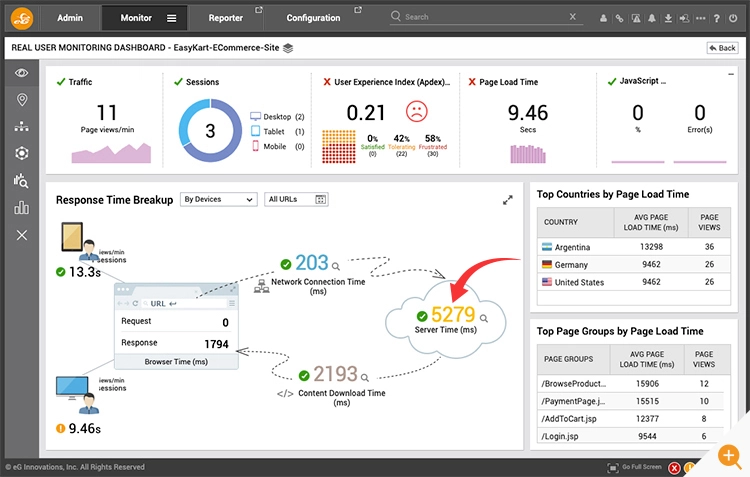
Task: Click the layers icon beside EasyKart-ECommerce-Site
Action: [288, 48]
